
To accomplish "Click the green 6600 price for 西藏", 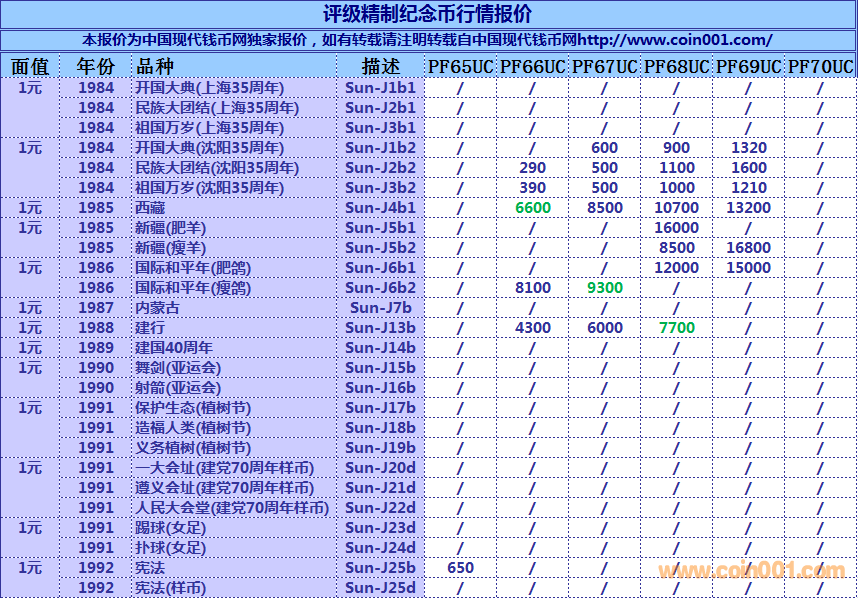I will click(x=533, y=208).
